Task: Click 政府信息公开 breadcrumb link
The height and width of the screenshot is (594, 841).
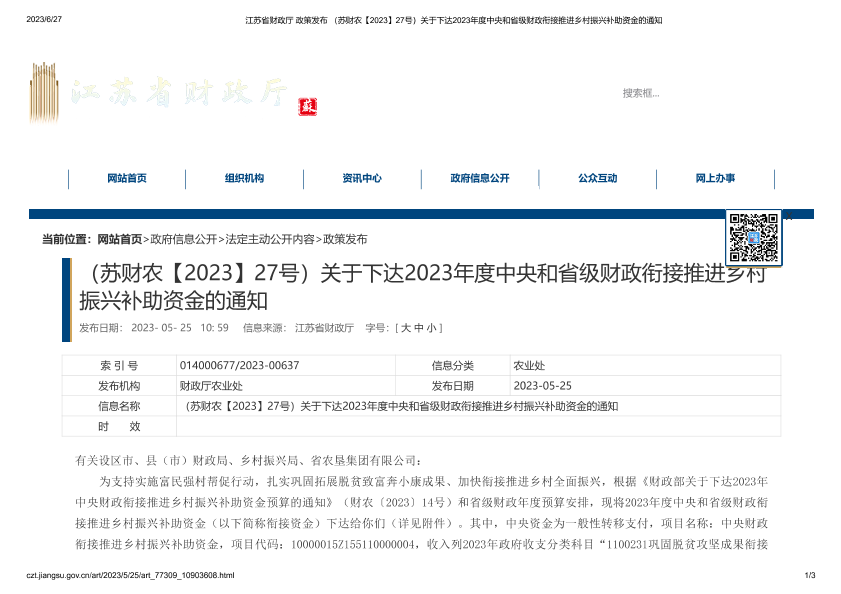Action: tap(183, 240)
